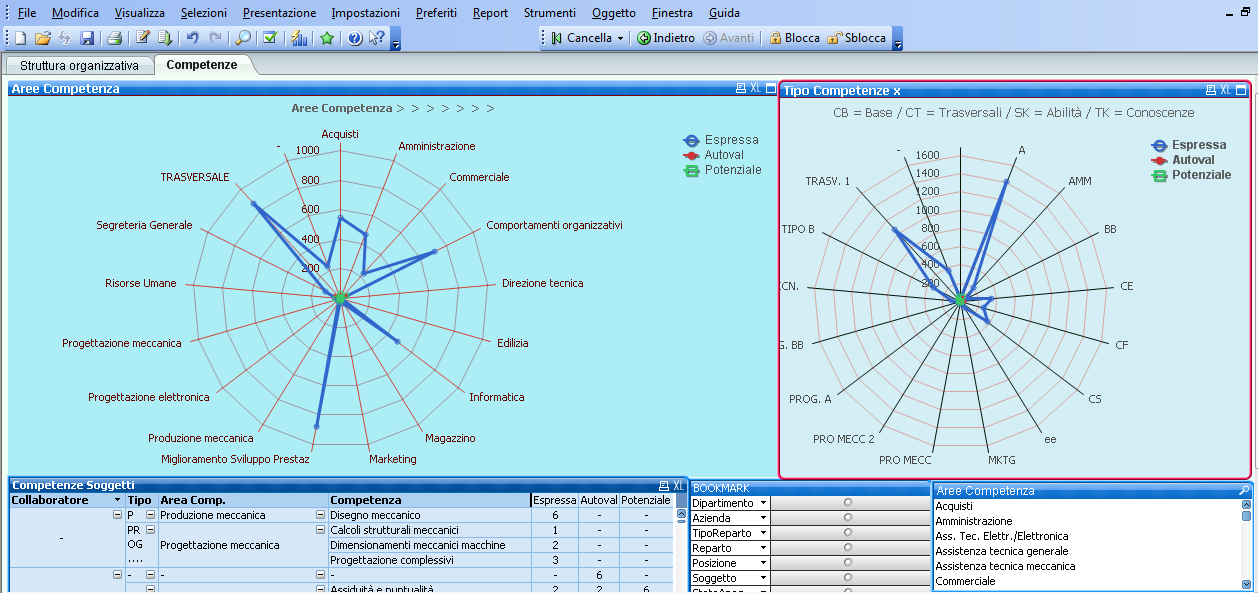Viewport: 1258px width, 593px height.
Task: Open the Selezioni menu
Action: [203, 13]
